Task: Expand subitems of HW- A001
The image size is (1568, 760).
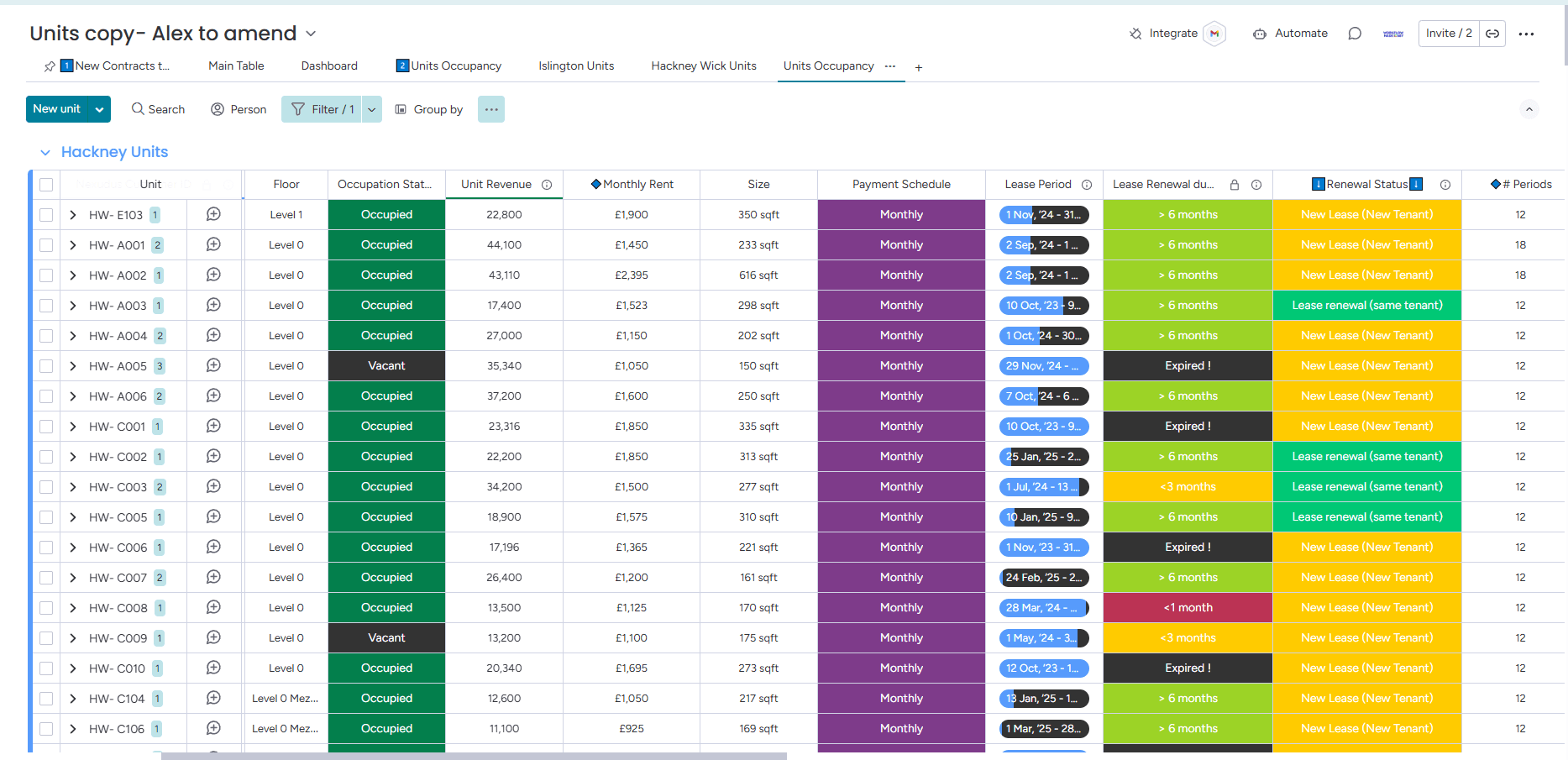Action: click(73, 245)
